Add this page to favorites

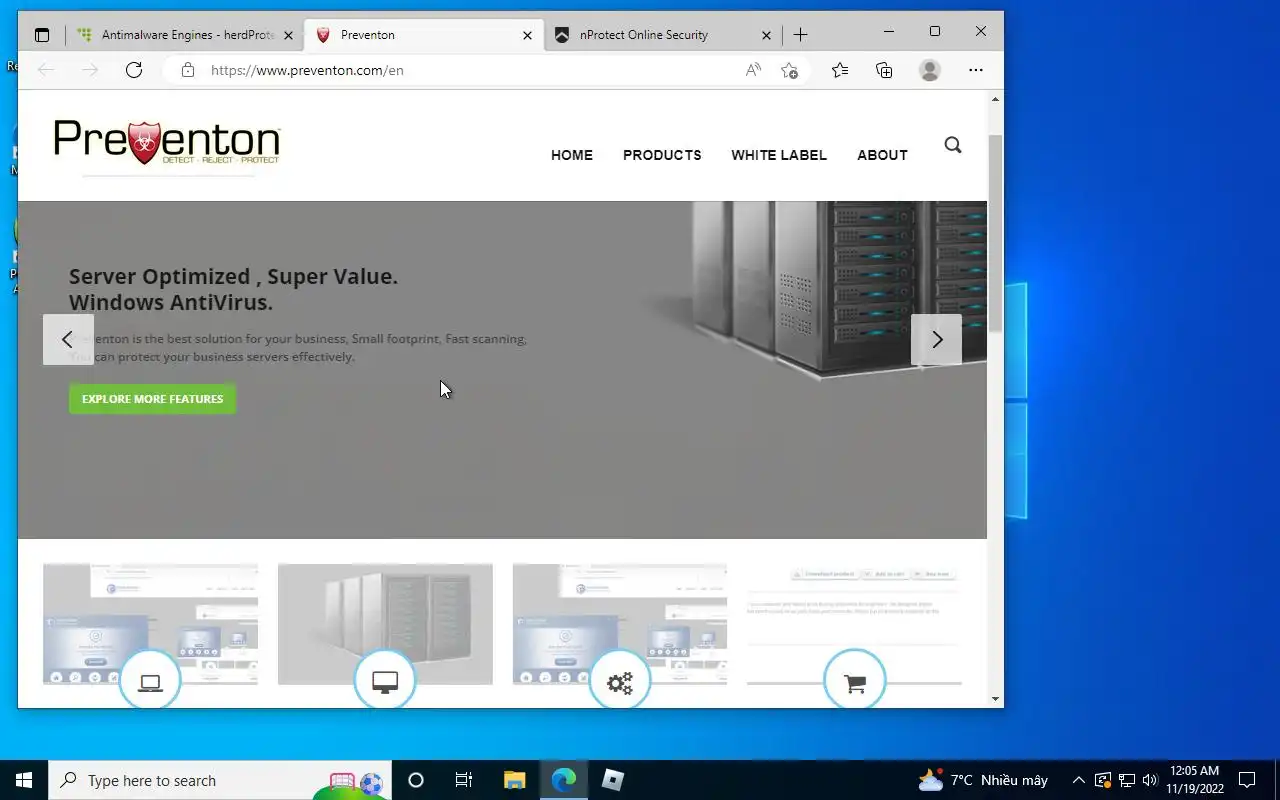[790, 70]
